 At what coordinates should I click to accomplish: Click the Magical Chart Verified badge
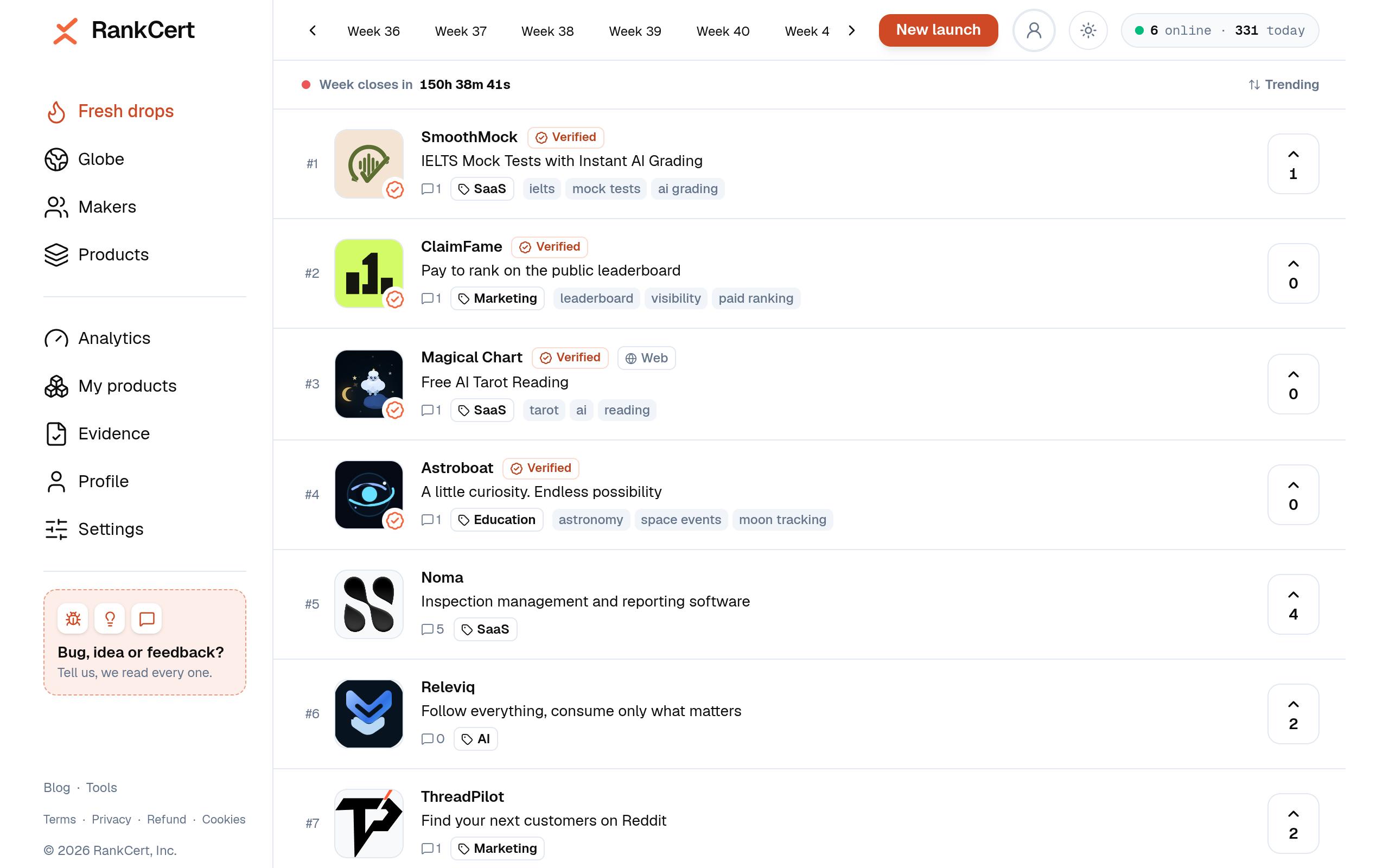(x=570, y=358)
